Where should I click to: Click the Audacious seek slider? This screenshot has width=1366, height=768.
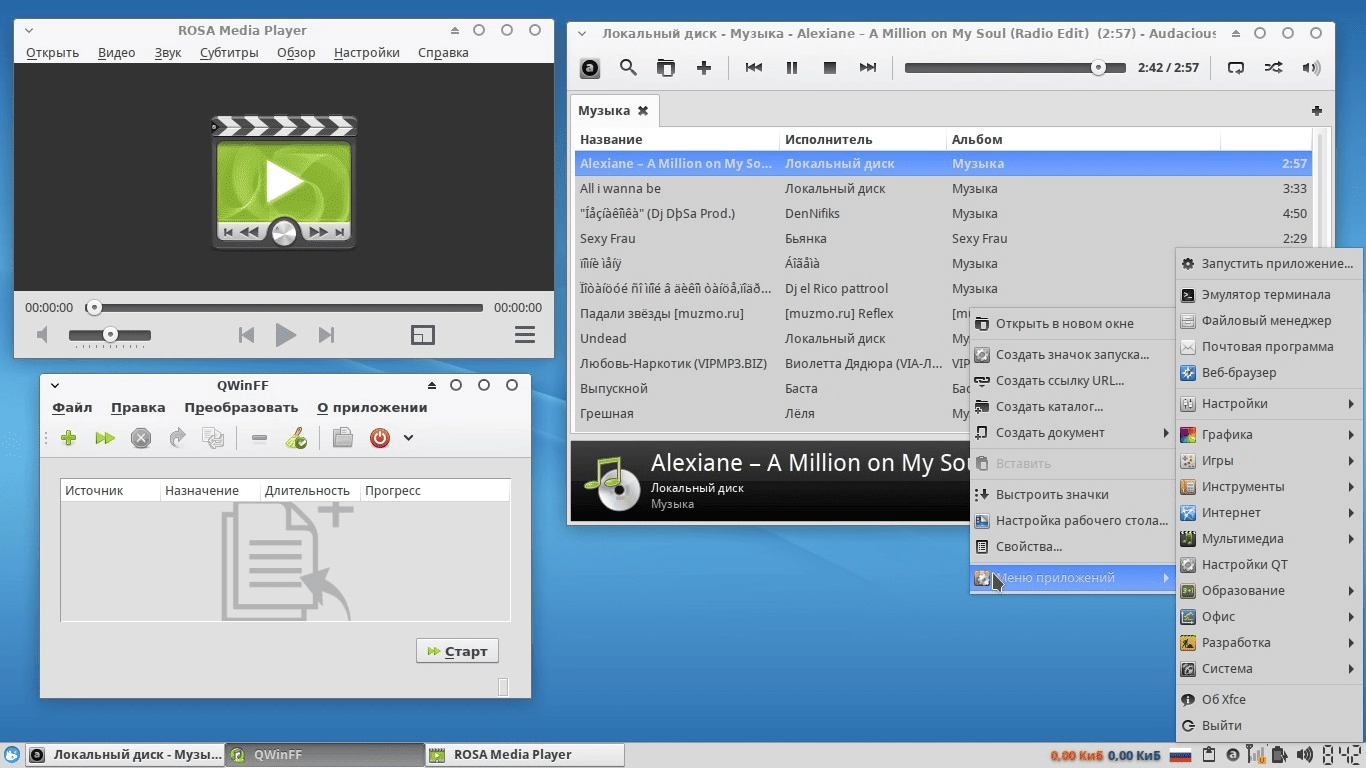click(x=1015, y=68)
